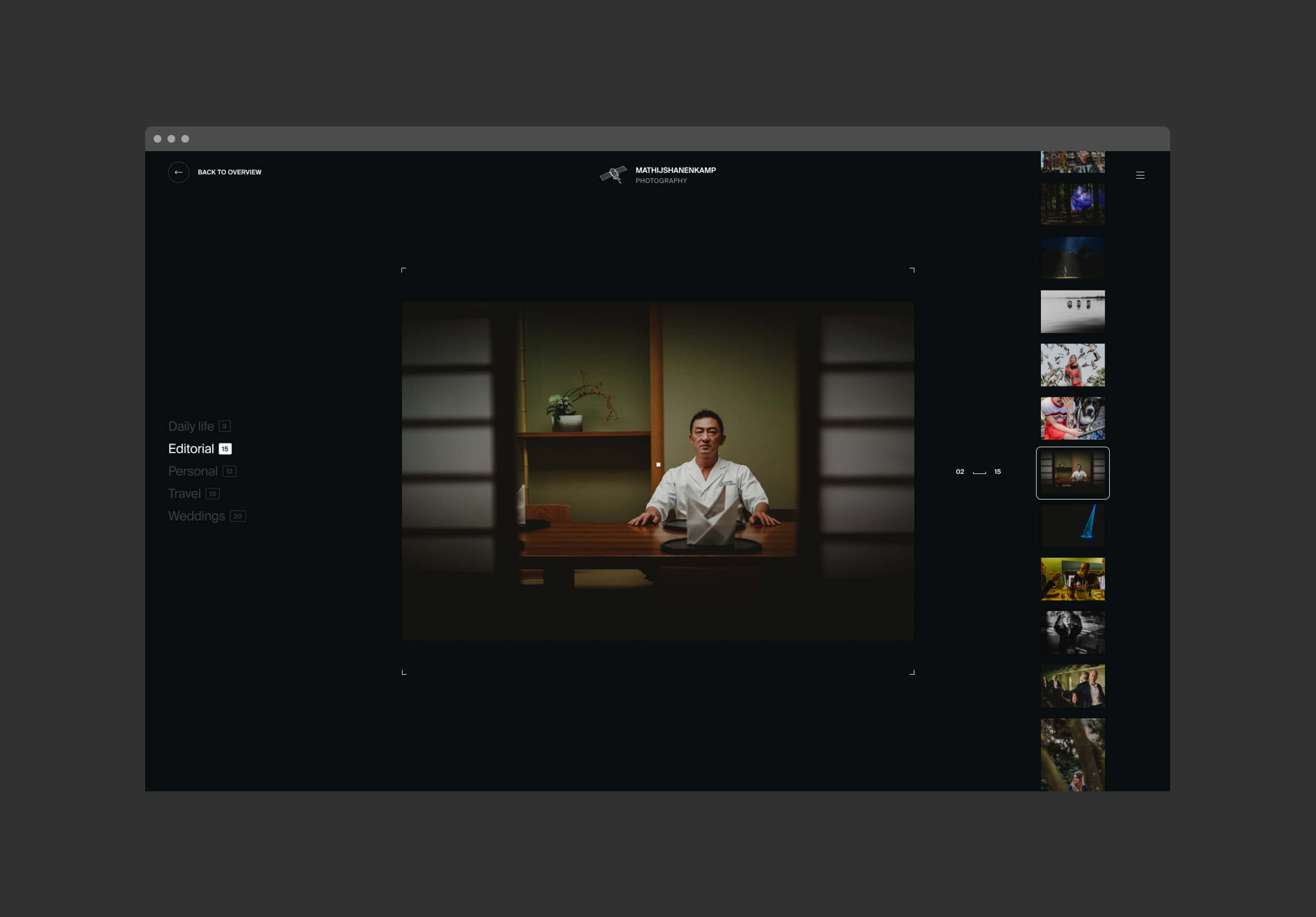This screenshot has width=1316, height=917.
Task: Click the Weddings count badge 20
Action: click(237, 516)
